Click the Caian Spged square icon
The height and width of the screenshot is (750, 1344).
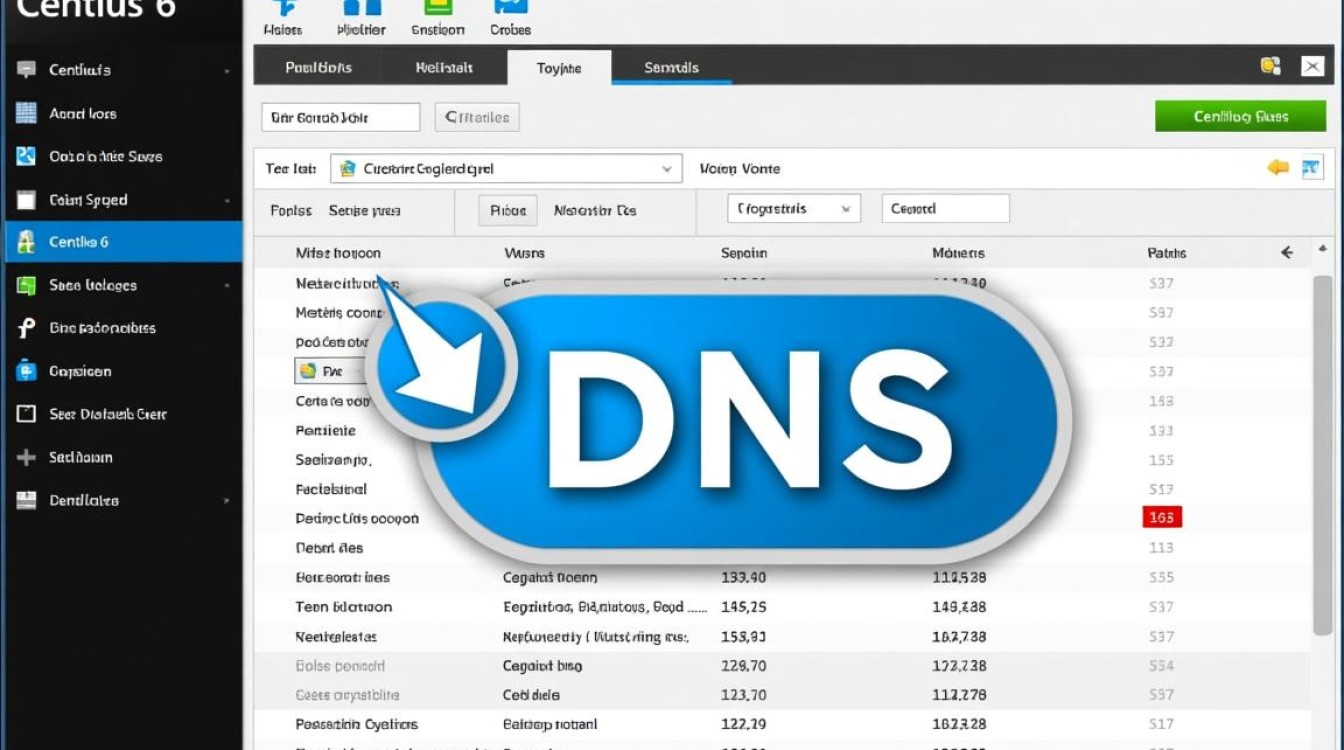[26, 200]
